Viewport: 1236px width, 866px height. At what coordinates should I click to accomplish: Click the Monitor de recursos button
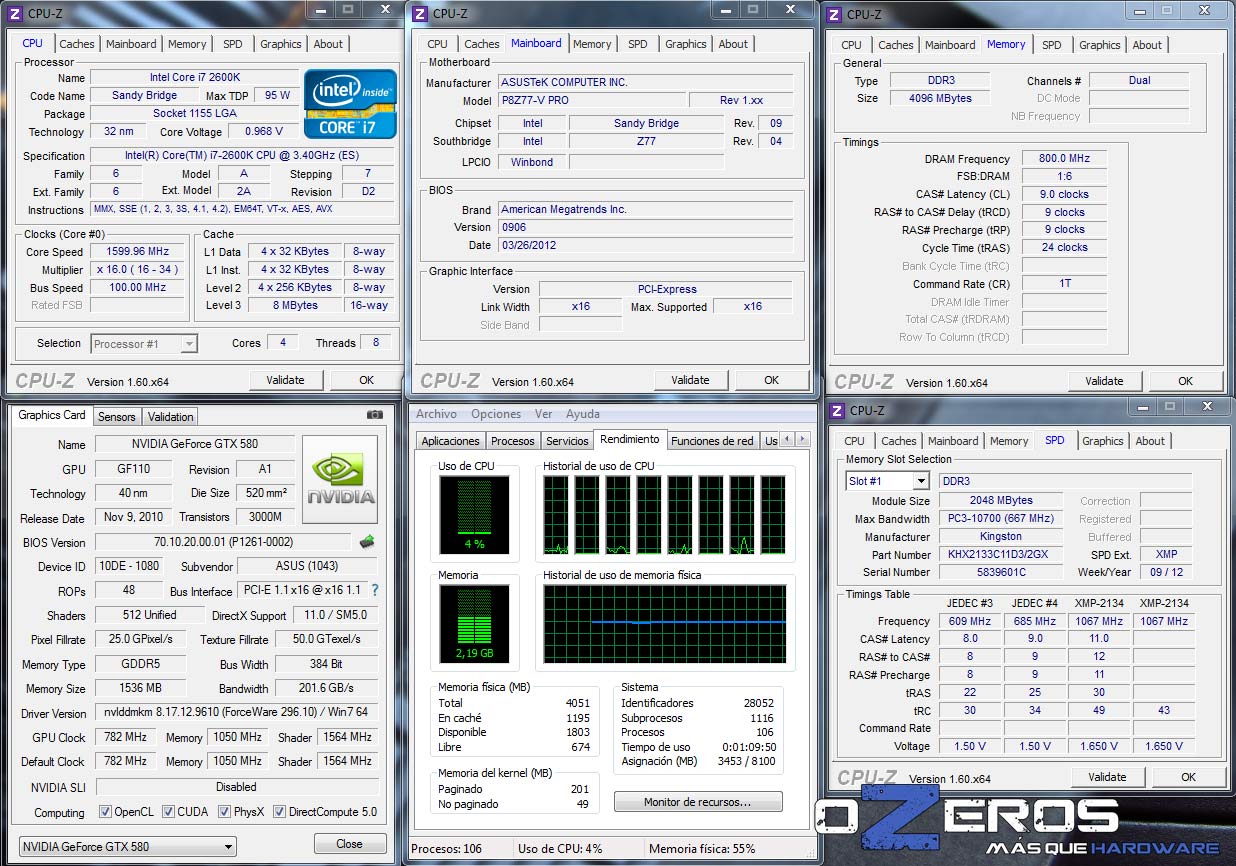pos(698,802)
